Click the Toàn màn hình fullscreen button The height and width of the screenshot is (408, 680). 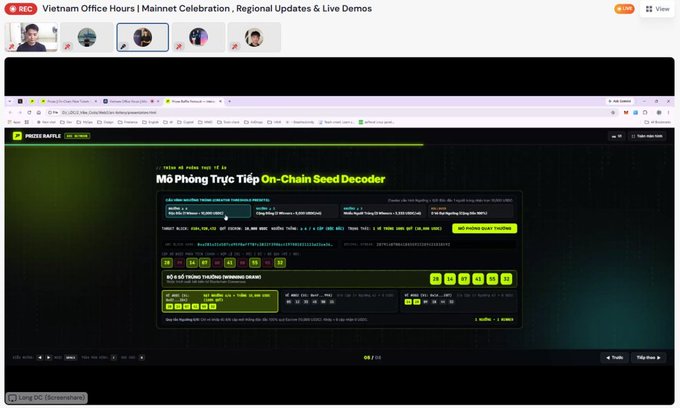[x=647, y=136]
